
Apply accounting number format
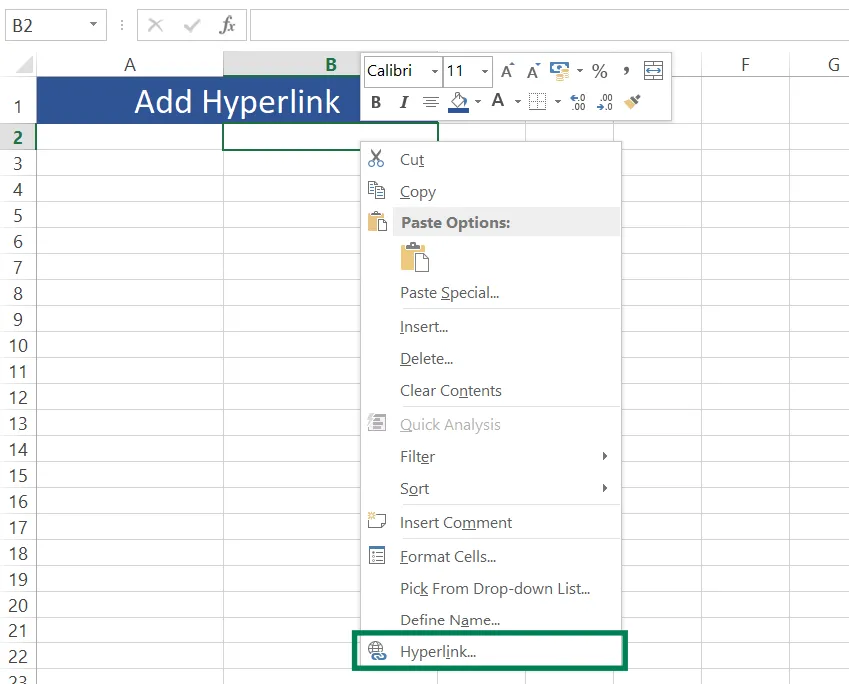[559, 71]
